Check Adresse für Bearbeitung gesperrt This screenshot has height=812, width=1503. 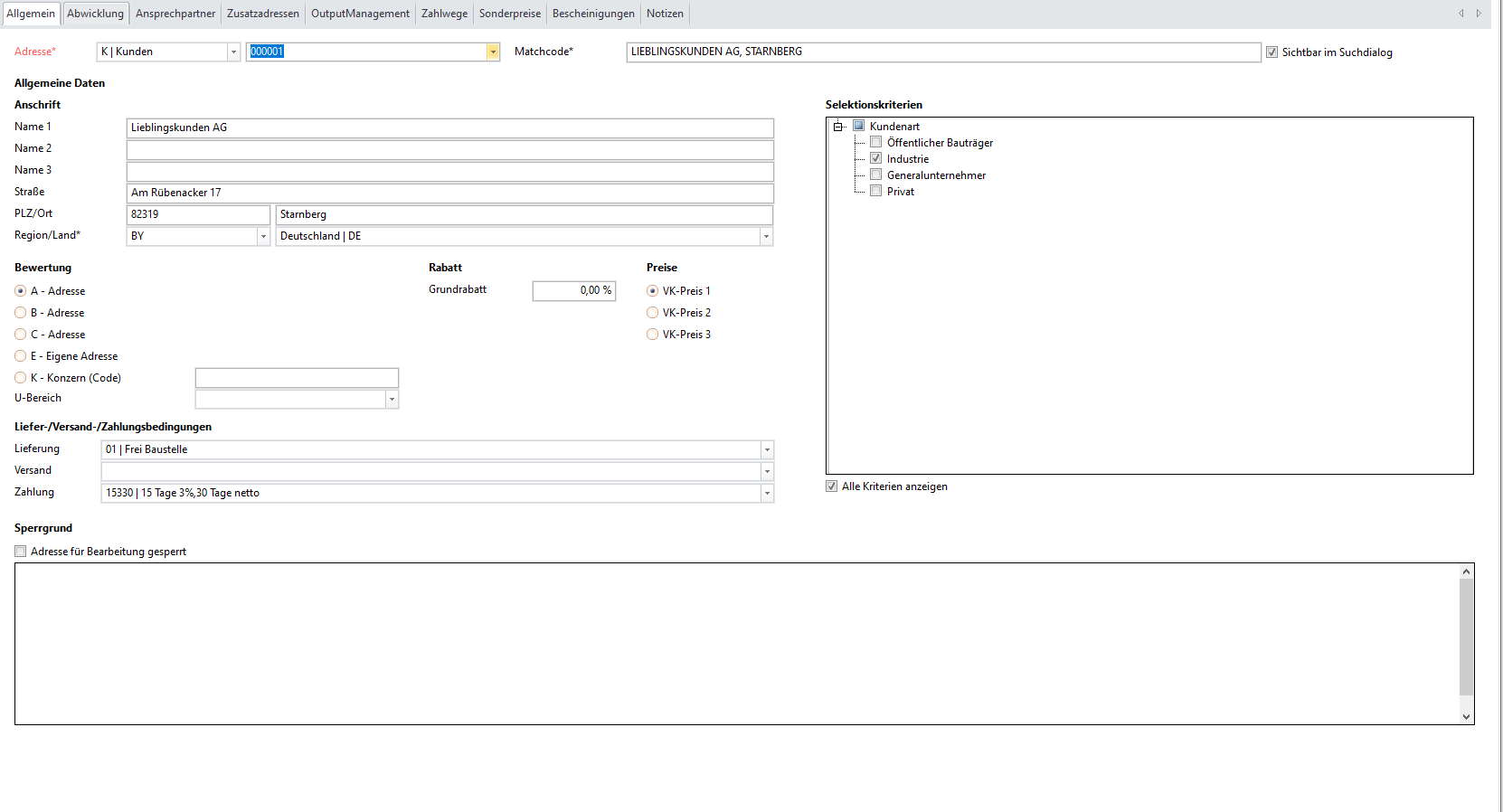[21, 552]
